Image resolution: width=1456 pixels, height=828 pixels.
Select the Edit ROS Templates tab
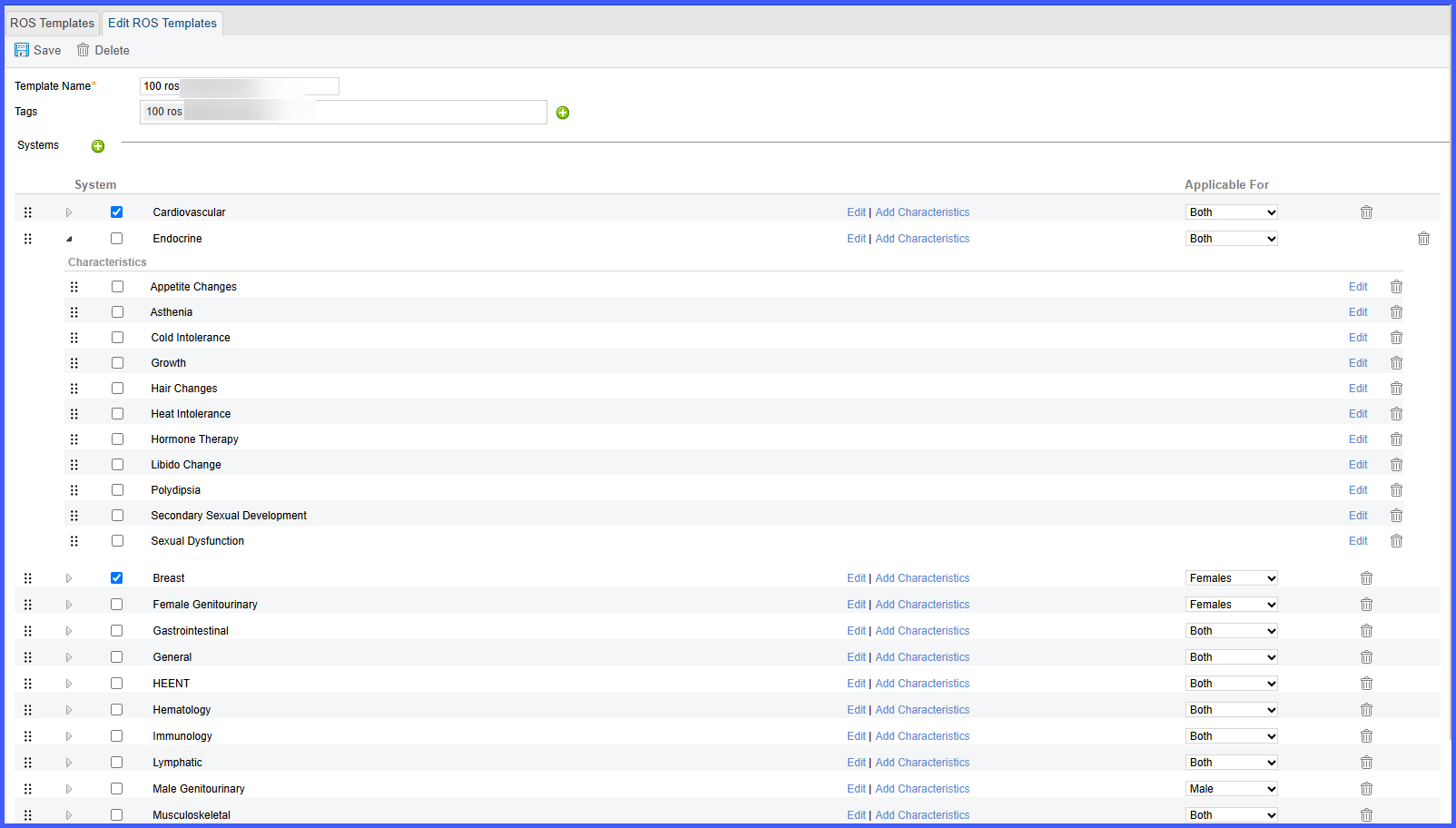pos(162,23)
